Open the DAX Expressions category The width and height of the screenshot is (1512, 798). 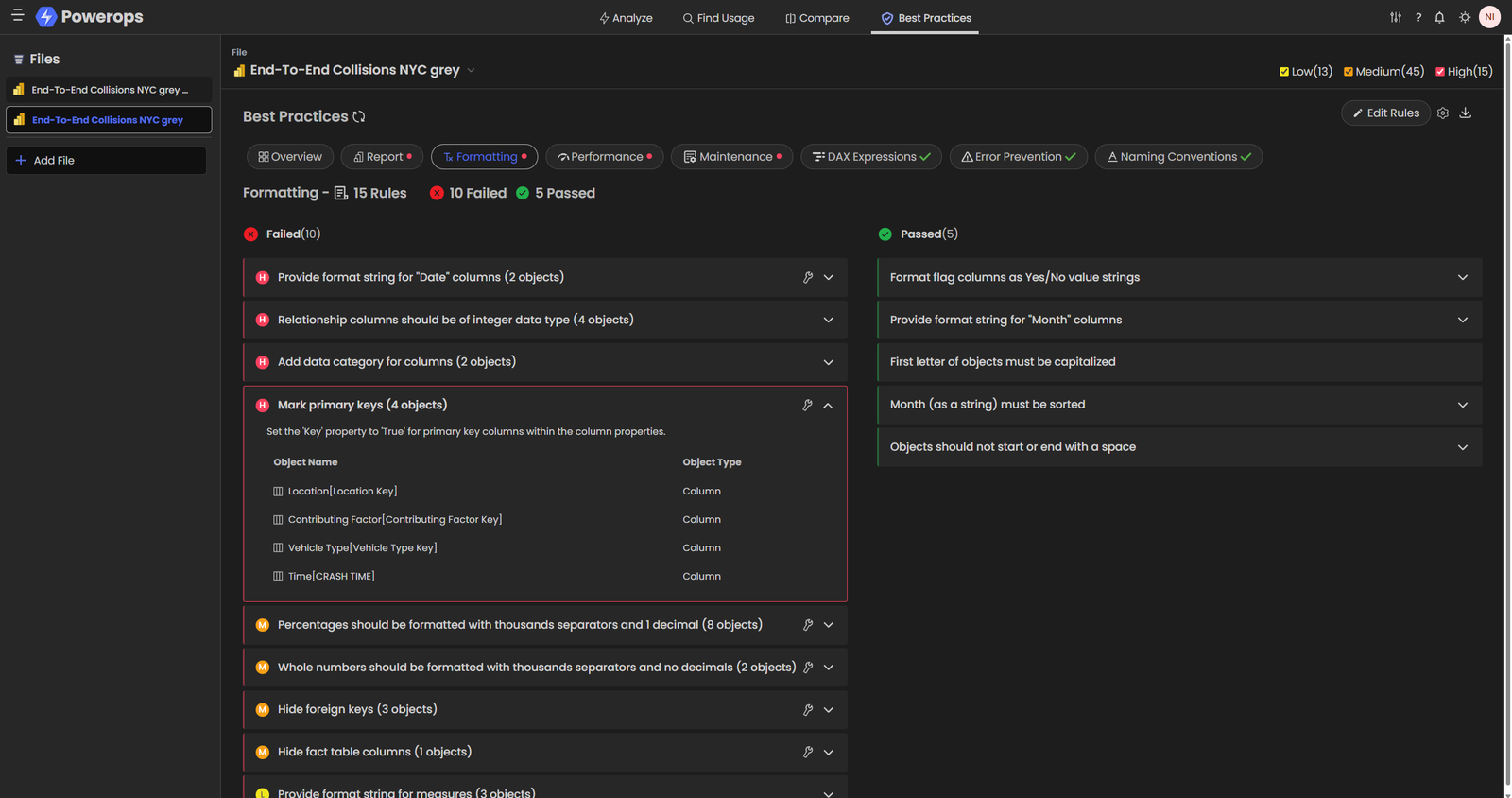point(871,157)
